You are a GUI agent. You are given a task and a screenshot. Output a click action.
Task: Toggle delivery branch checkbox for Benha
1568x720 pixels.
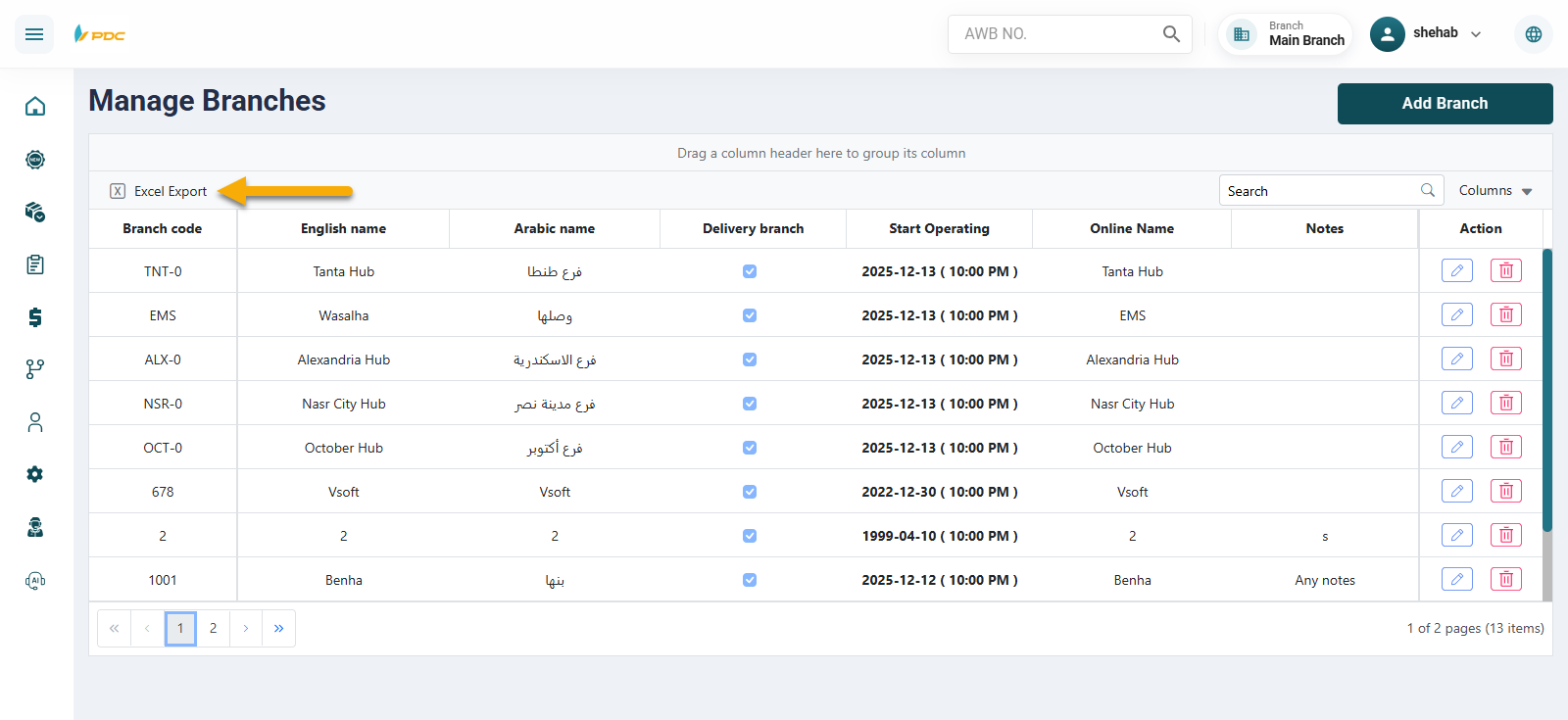(750, 580)
